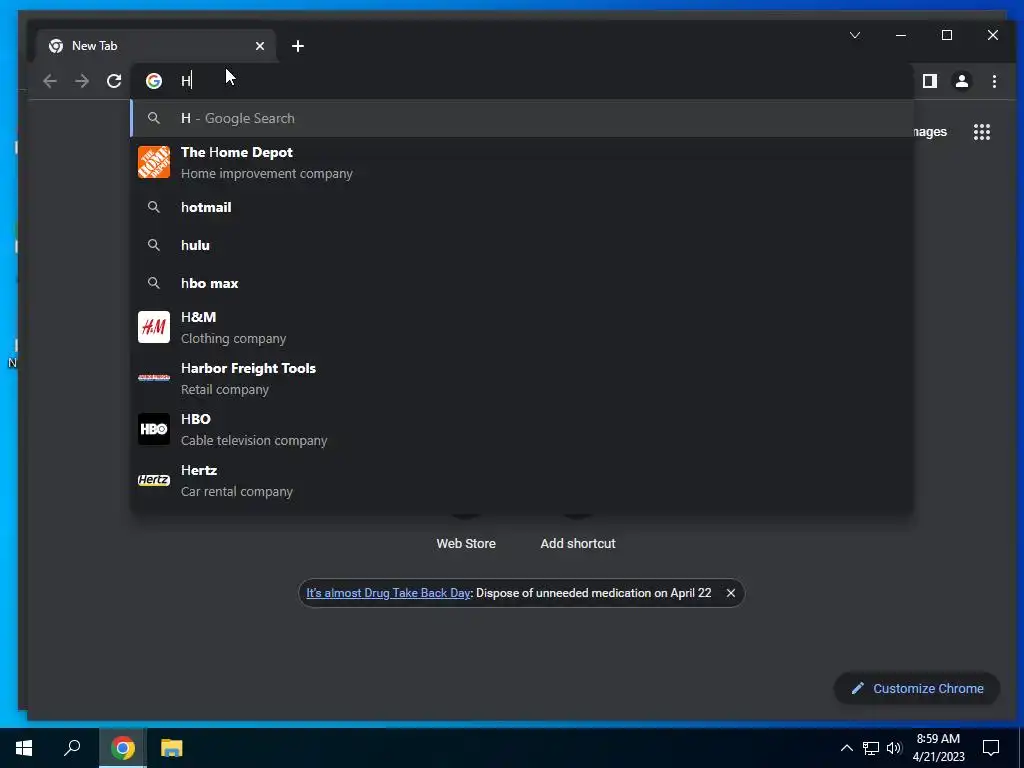Click the hotmail suggestion magnifier icon
This screenshot has width=1024, height=768.
pyautogui.click(x=153, y=207)
